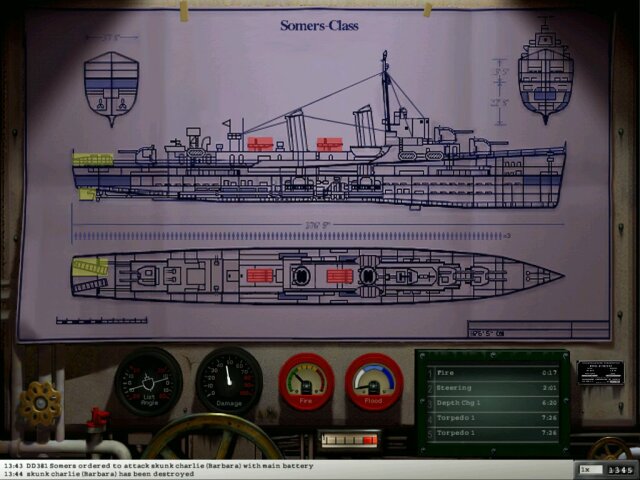Click the yellow valve wheel on pipe

40,404
